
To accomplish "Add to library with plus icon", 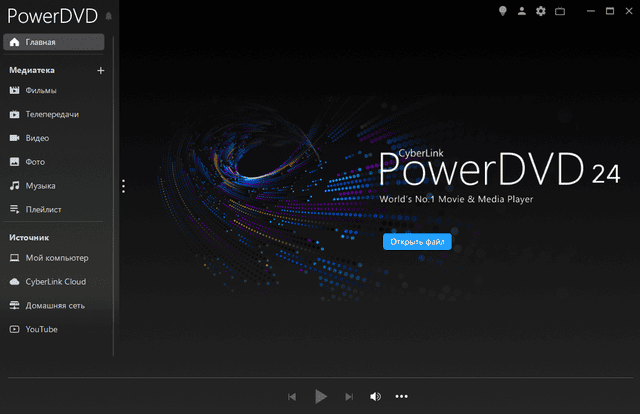I will [100, 71].
